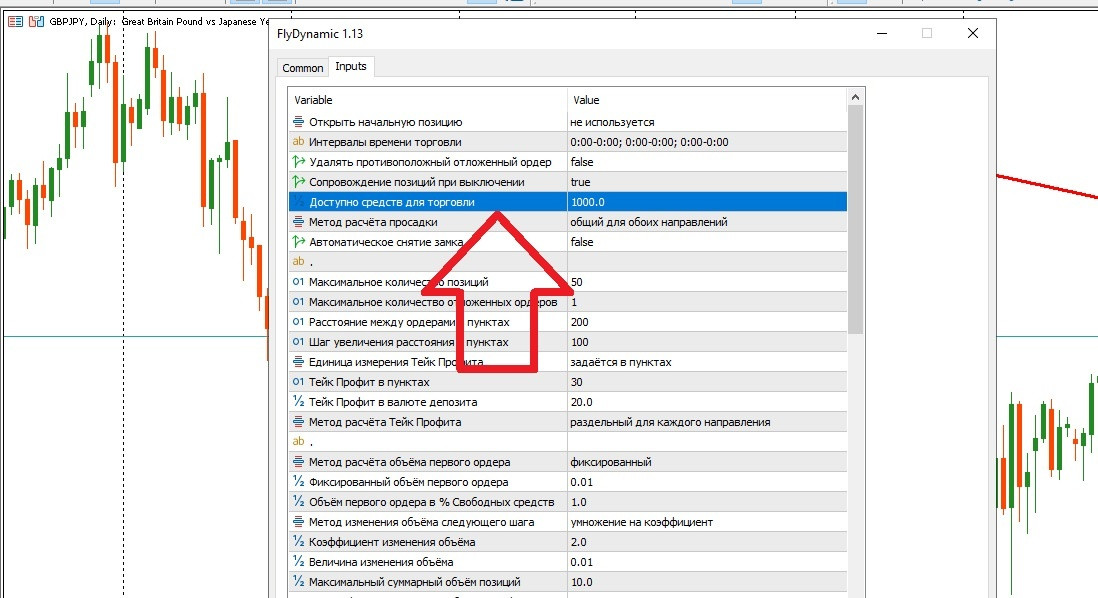Click the enum icon beside Открыть начальную позицию
This screenshot has height=598, width=1098.
(x=298, y=122)
